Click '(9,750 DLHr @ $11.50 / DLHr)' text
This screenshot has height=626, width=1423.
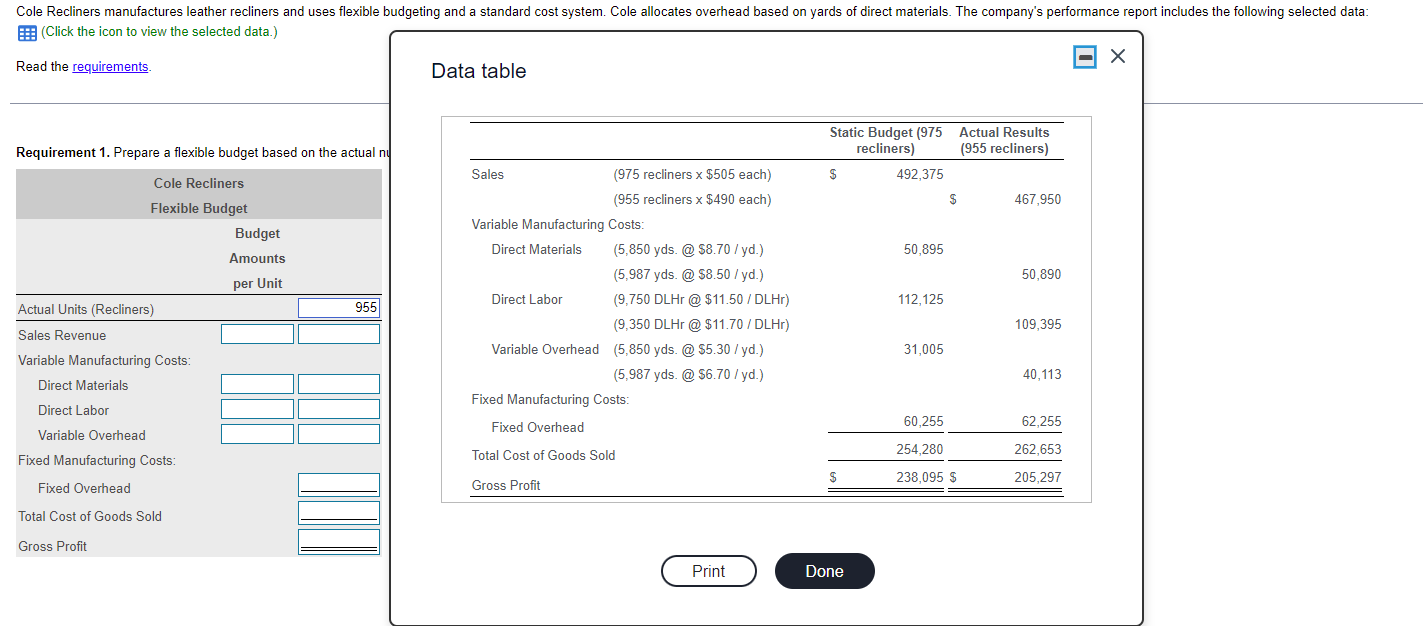tap(701, 299)
